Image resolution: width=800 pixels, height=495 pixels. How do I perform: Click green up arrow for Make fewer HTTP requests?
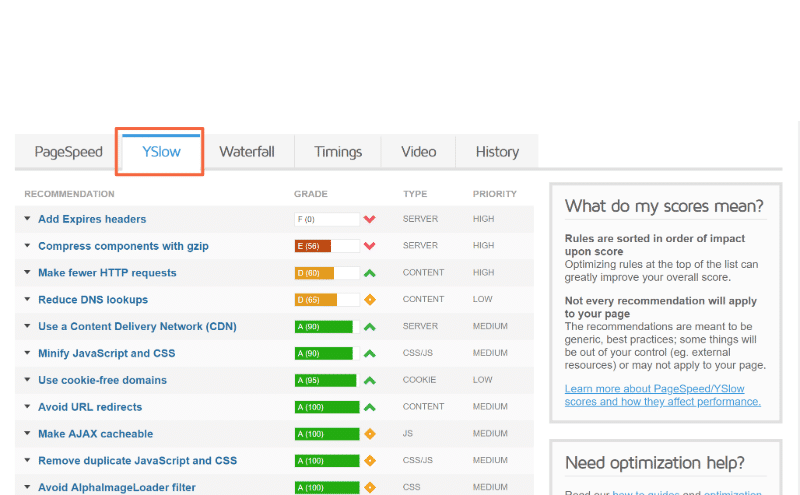tap(369, 273)
